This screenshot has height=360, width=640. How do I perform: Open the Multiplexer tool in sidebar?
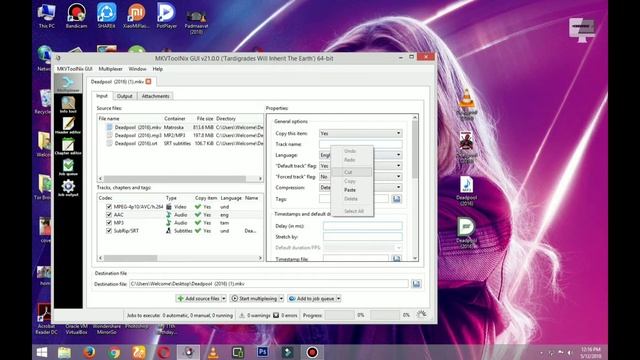pyautogui.click(x=68, y=84)
